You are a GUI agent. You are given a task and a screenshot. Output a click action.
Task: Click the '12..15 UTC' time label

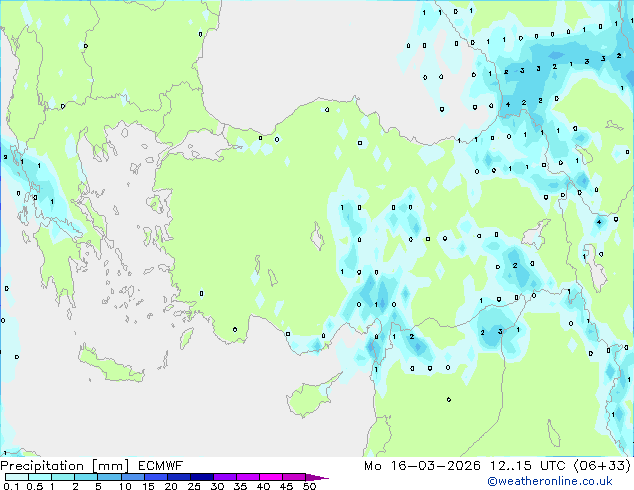coord(527,466)
